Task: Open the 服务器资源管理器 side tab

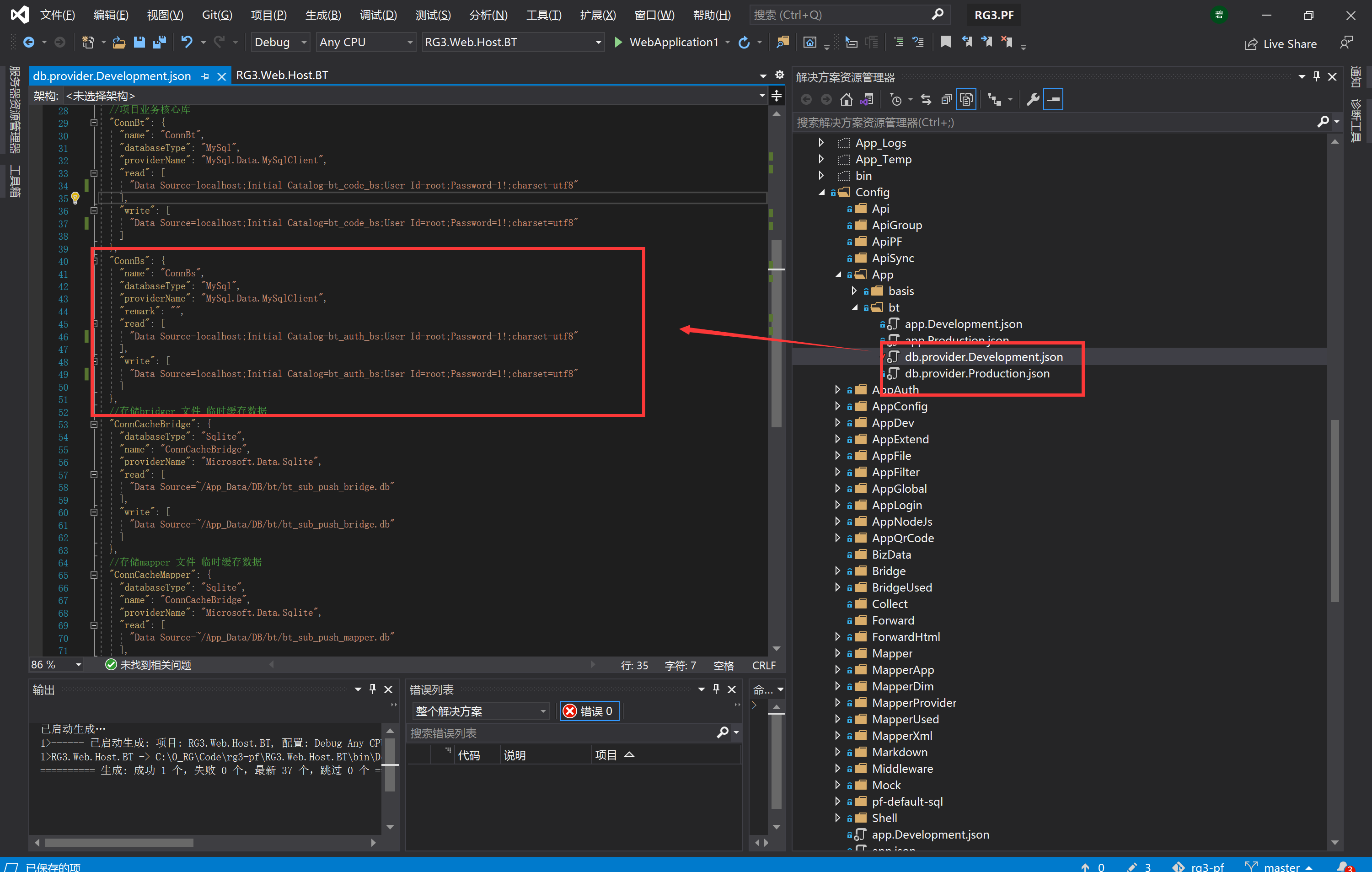Action: pyautogui.click(x=15, y=109)
